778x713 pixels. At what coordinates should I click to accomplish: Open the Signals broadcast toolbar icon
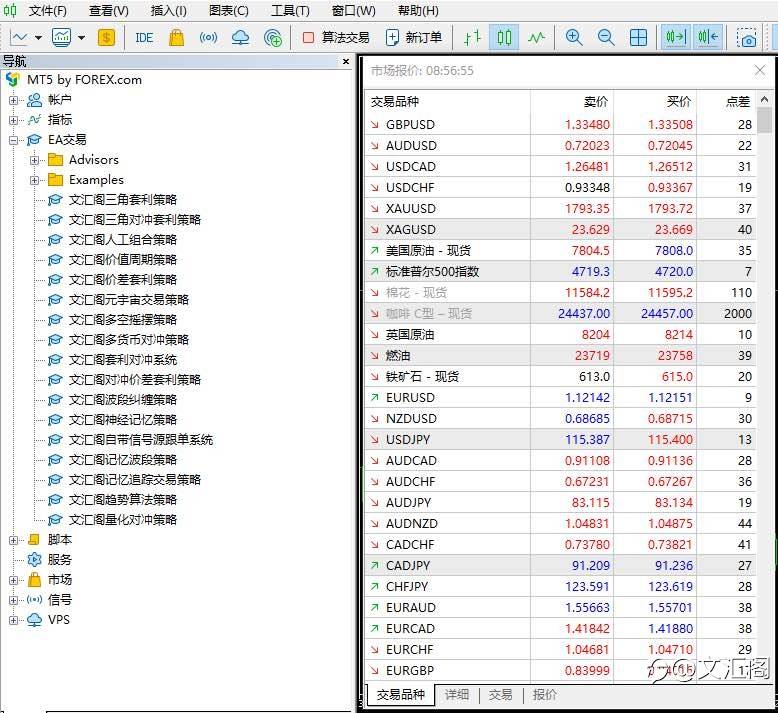208,37
